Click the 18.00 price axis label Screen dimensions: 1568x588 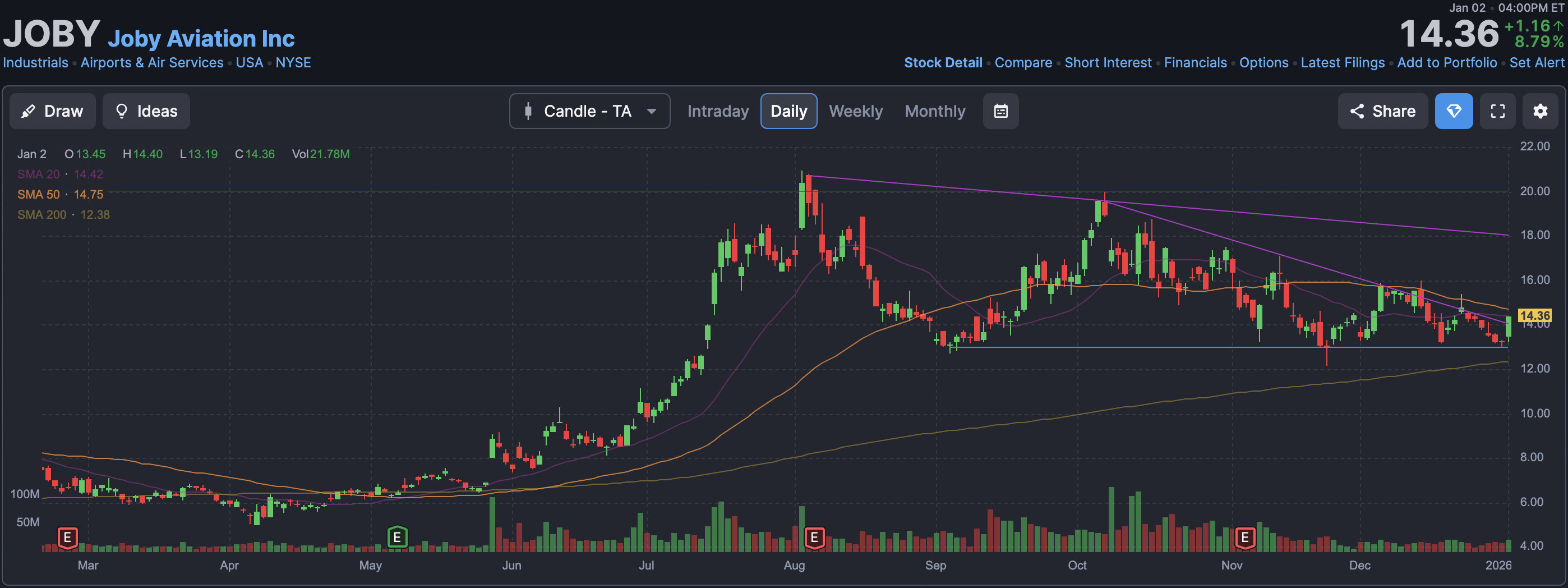[x=1534, y=235]
